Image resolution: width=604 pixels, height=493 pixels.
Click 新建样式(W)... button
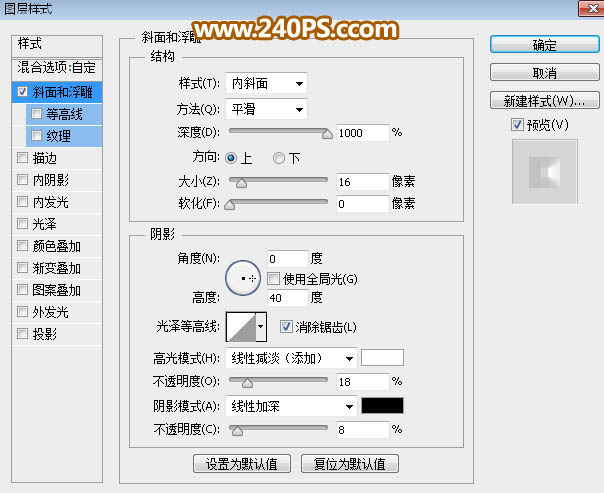(x=545, y=101)
